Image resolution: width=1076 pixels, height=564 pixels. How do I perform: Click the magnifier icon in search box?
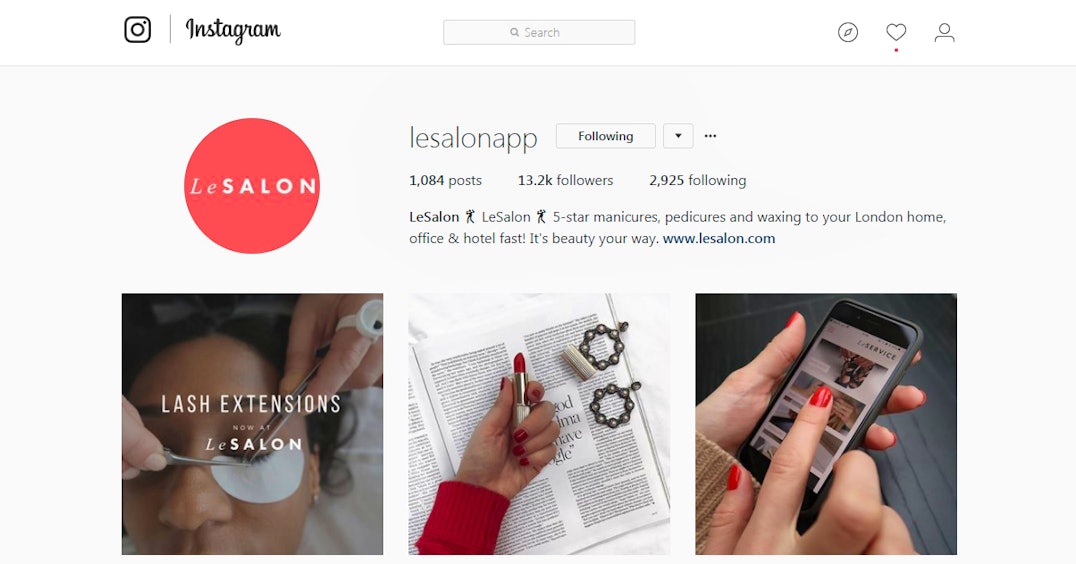pos(514,32)
